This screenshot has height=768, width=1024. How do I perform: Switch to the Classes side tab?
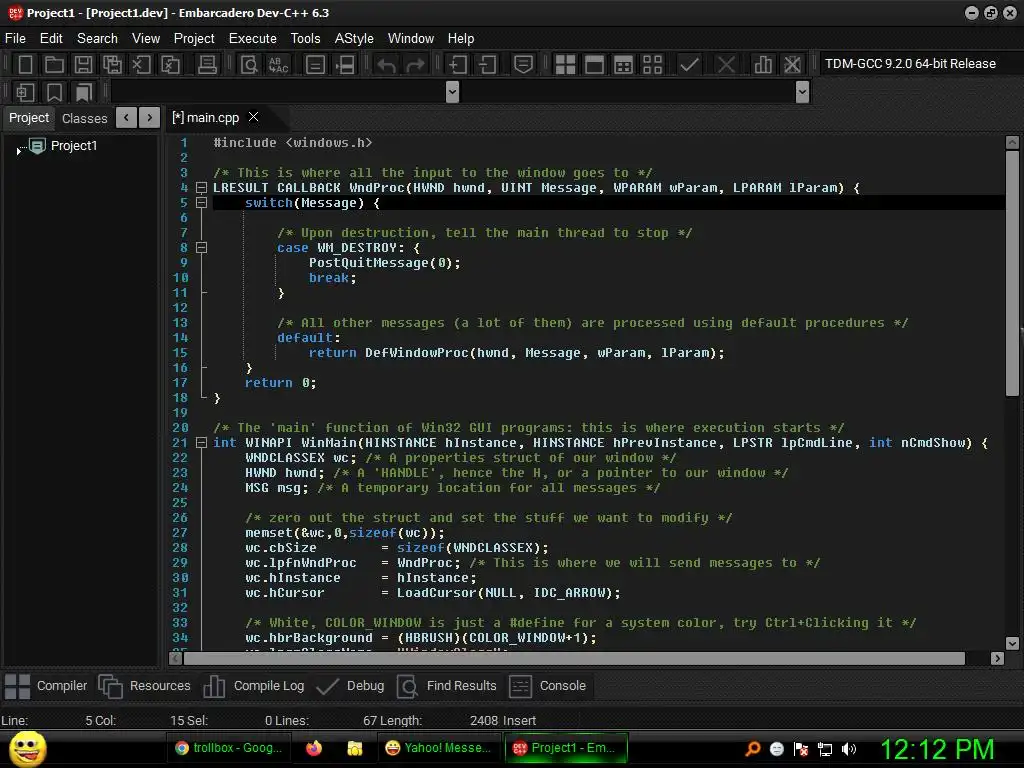click(x=84, y=118)
